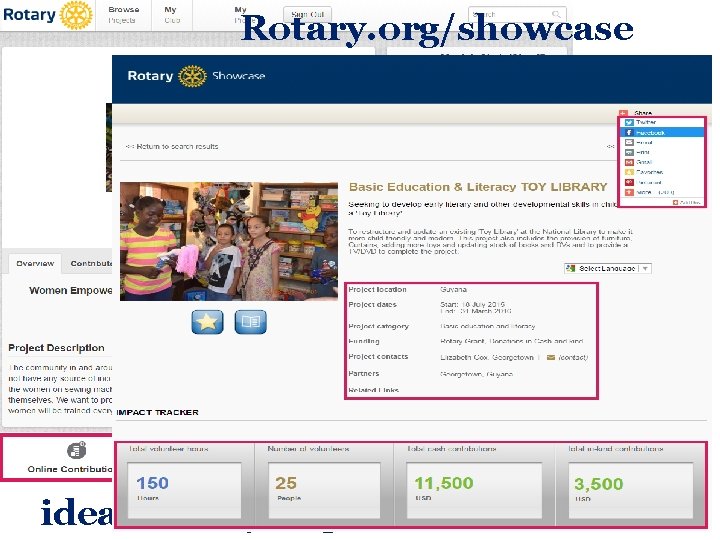Click the Select Language dropdown arrow
This screenshot has height=540, width=720.
pyautogui.click(x=646, y=269)
